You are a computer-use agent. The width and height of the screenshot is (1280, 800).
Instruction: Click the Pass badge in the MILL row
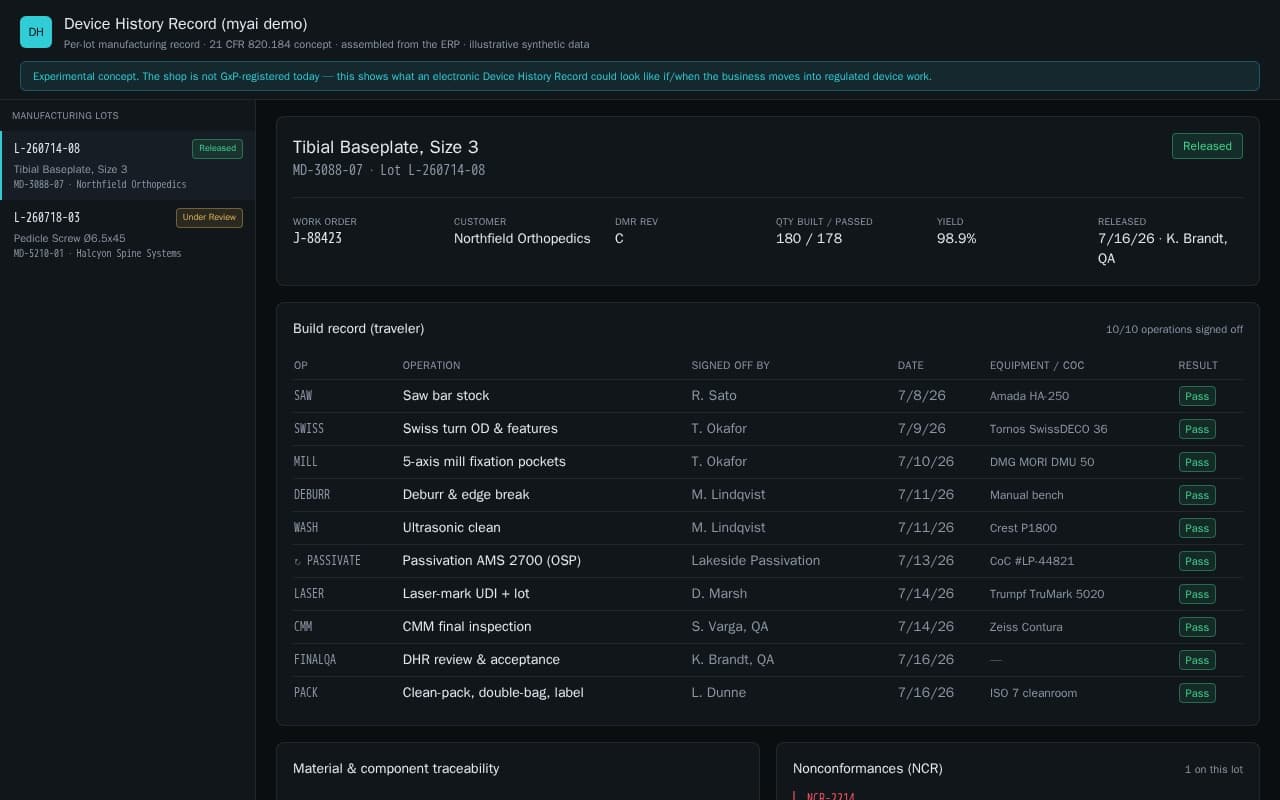1197,462
